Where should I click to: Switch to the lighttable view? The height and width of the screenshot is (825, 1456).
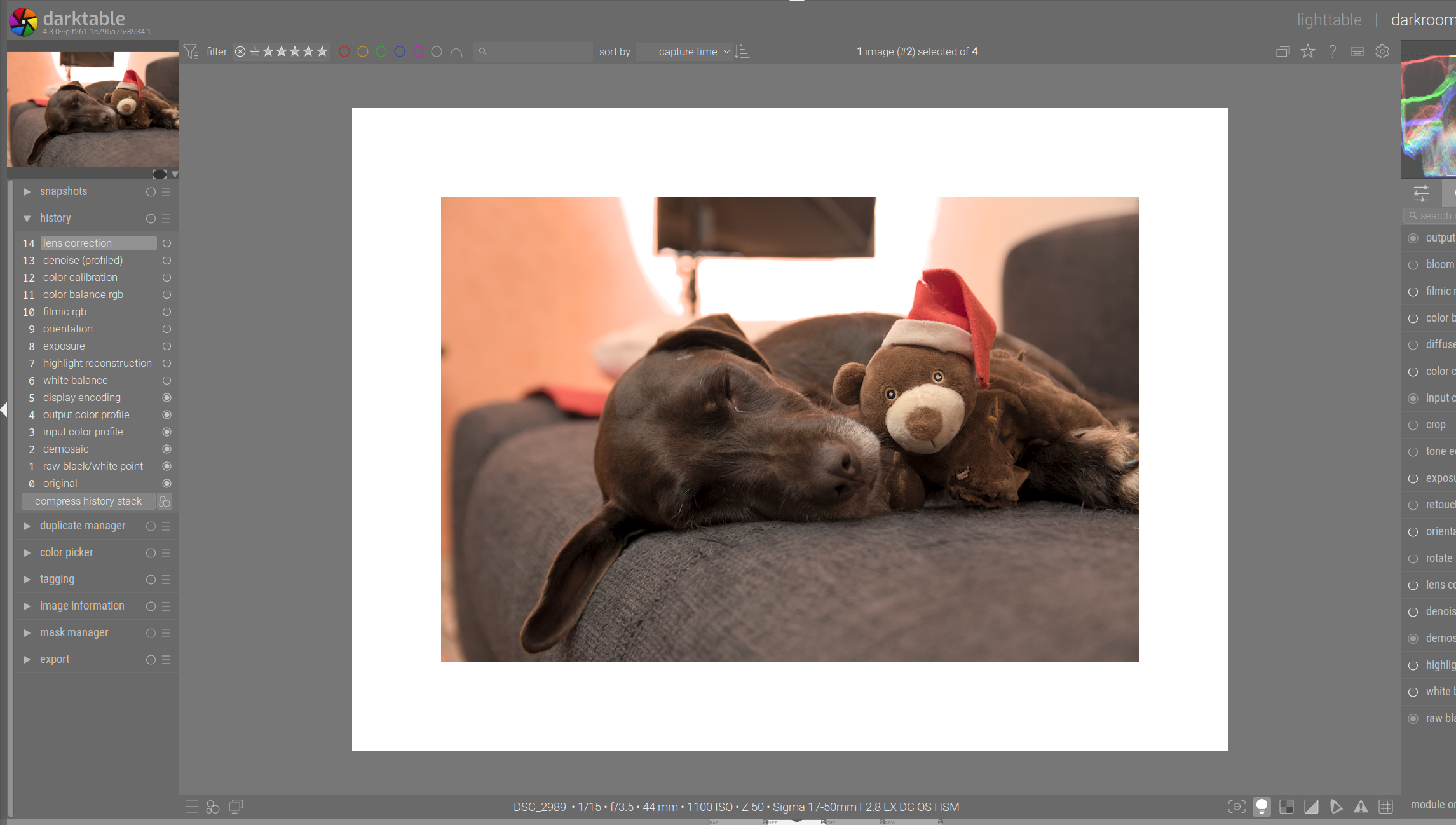coord(1329,20)
